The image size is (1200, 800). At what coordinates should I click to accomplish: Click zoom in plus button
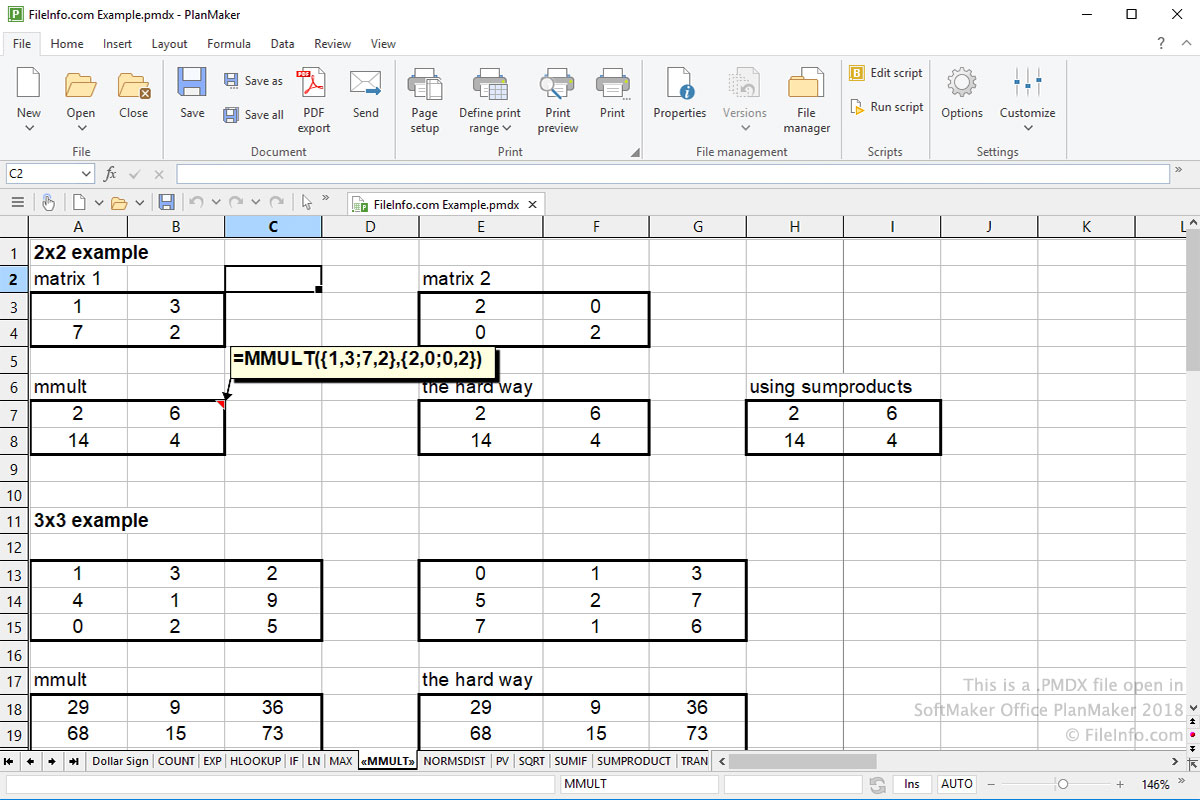pyautogui.click(x=1120, y=785)
